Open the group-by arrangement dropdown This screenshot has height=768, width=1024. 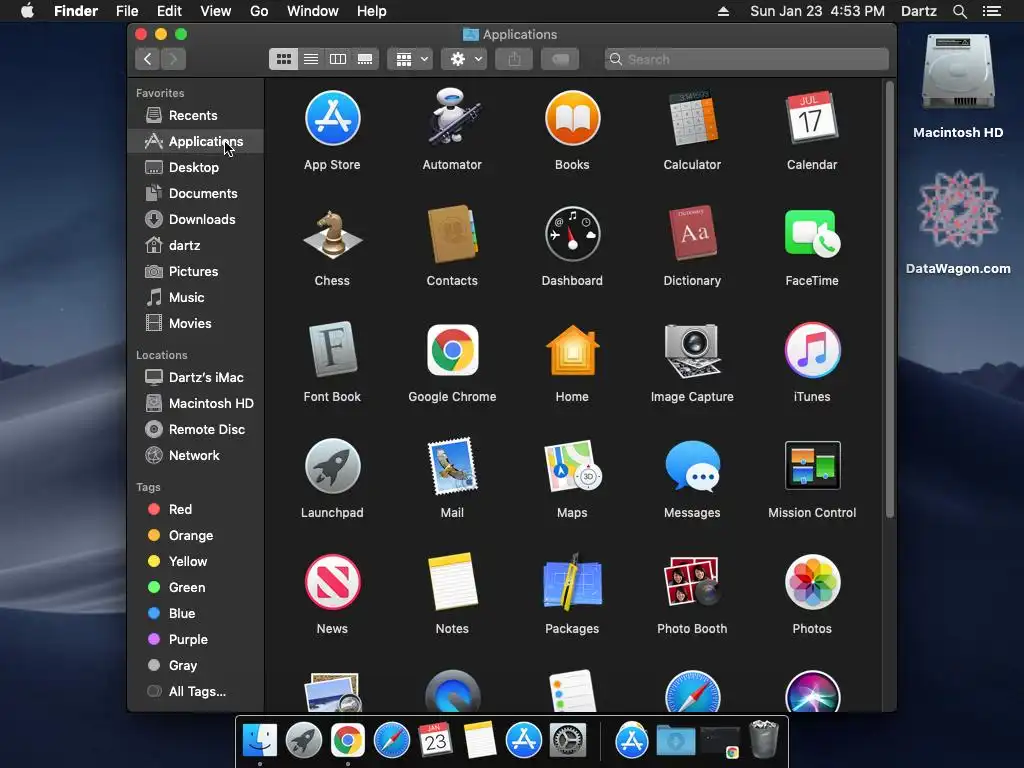(410, 59)
